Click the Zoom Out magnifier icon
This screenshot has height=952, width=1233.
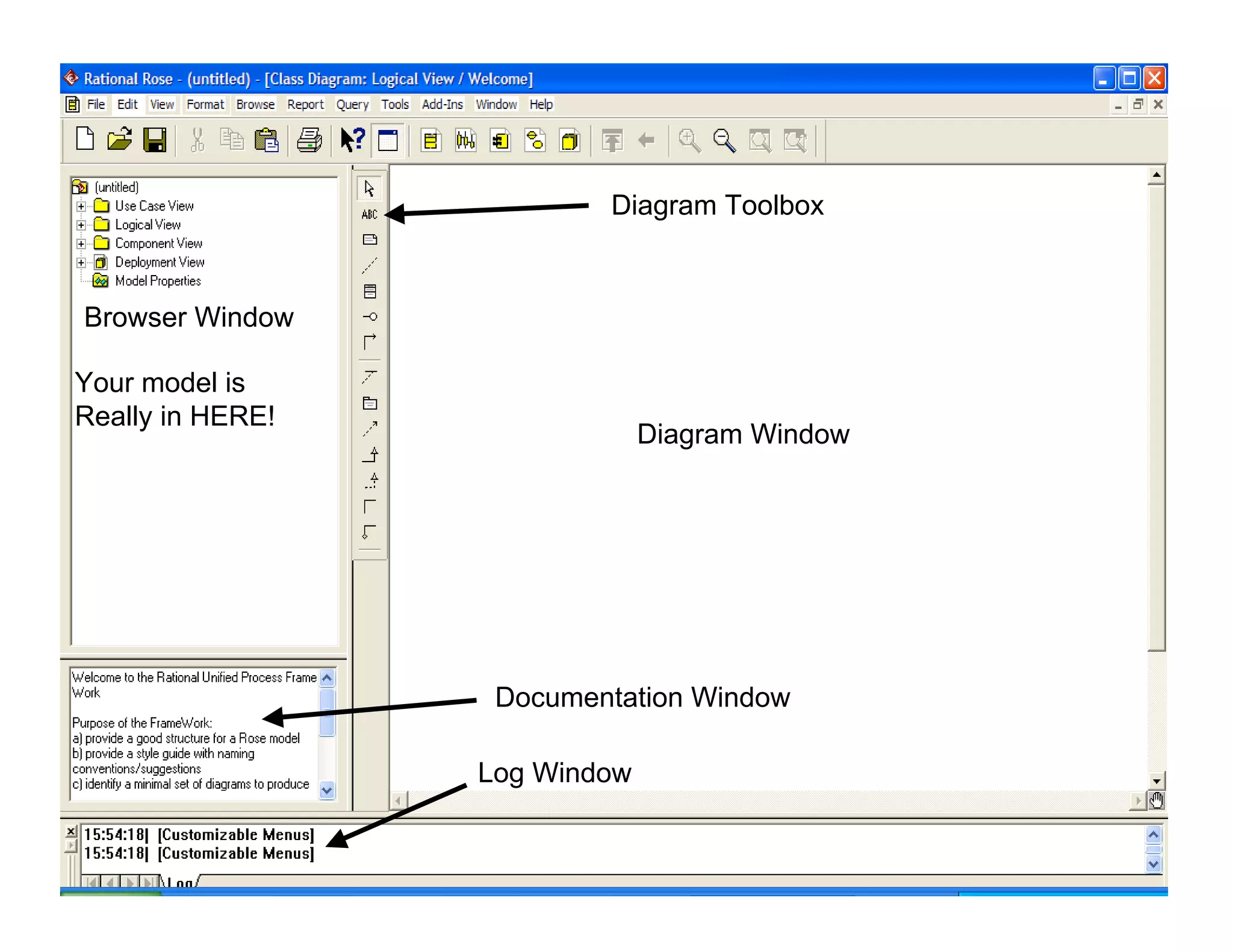point(724,141)
